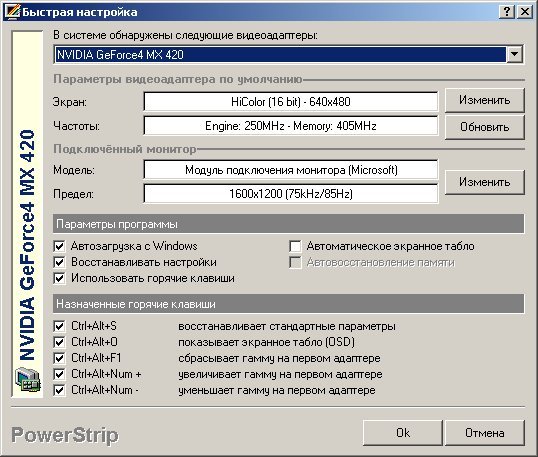Click the Отмена button

484,433
